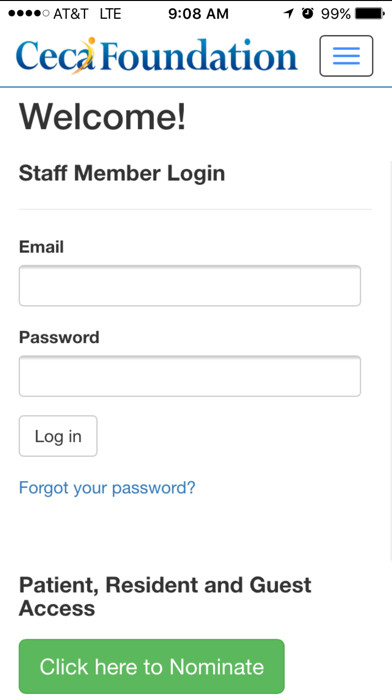Tap the 9:08 AM clock in status bar
This screenshot has width=392, height=696.
pyautogui.click(x=198, y=14)
